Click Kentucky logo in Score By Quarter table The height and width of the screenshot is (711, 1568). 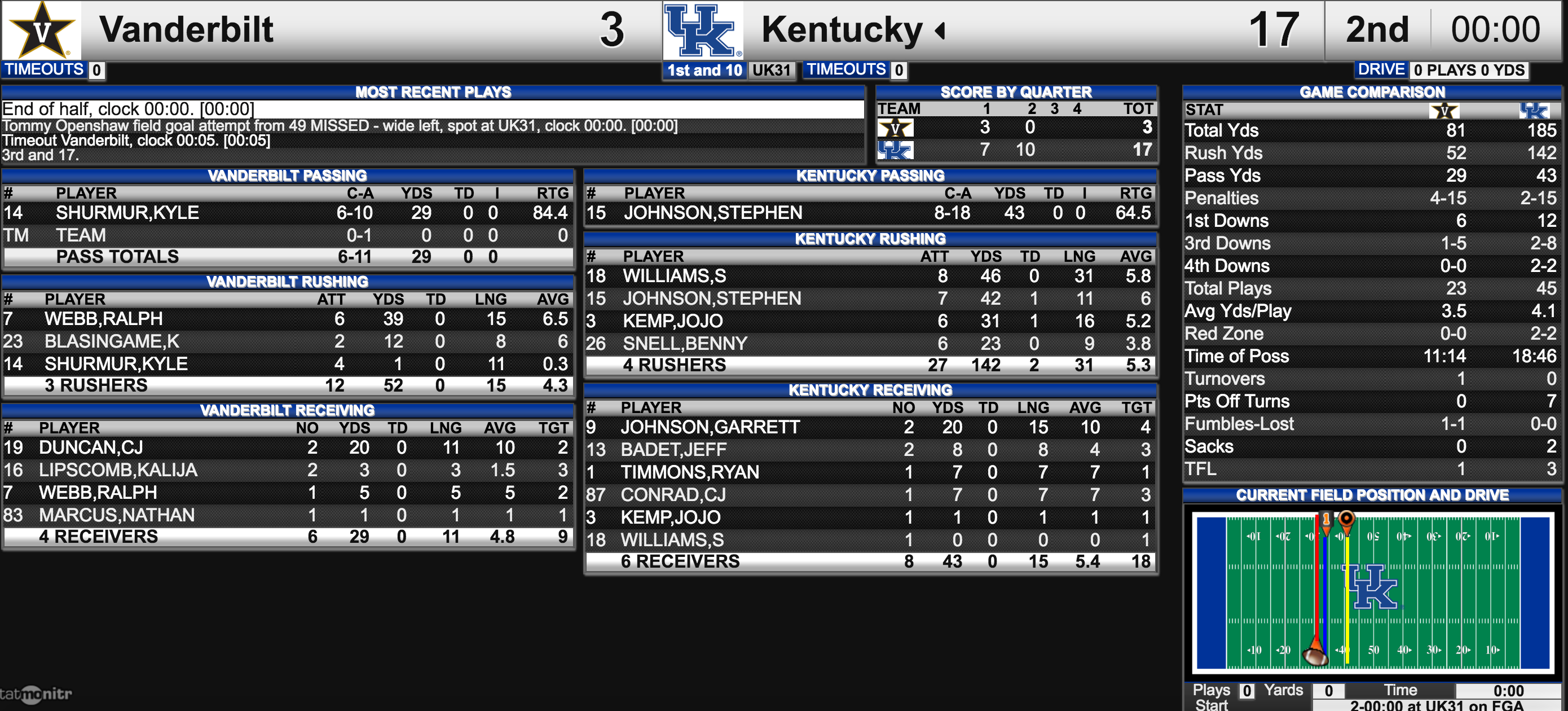pyautogui.click(x=895, y=150)
